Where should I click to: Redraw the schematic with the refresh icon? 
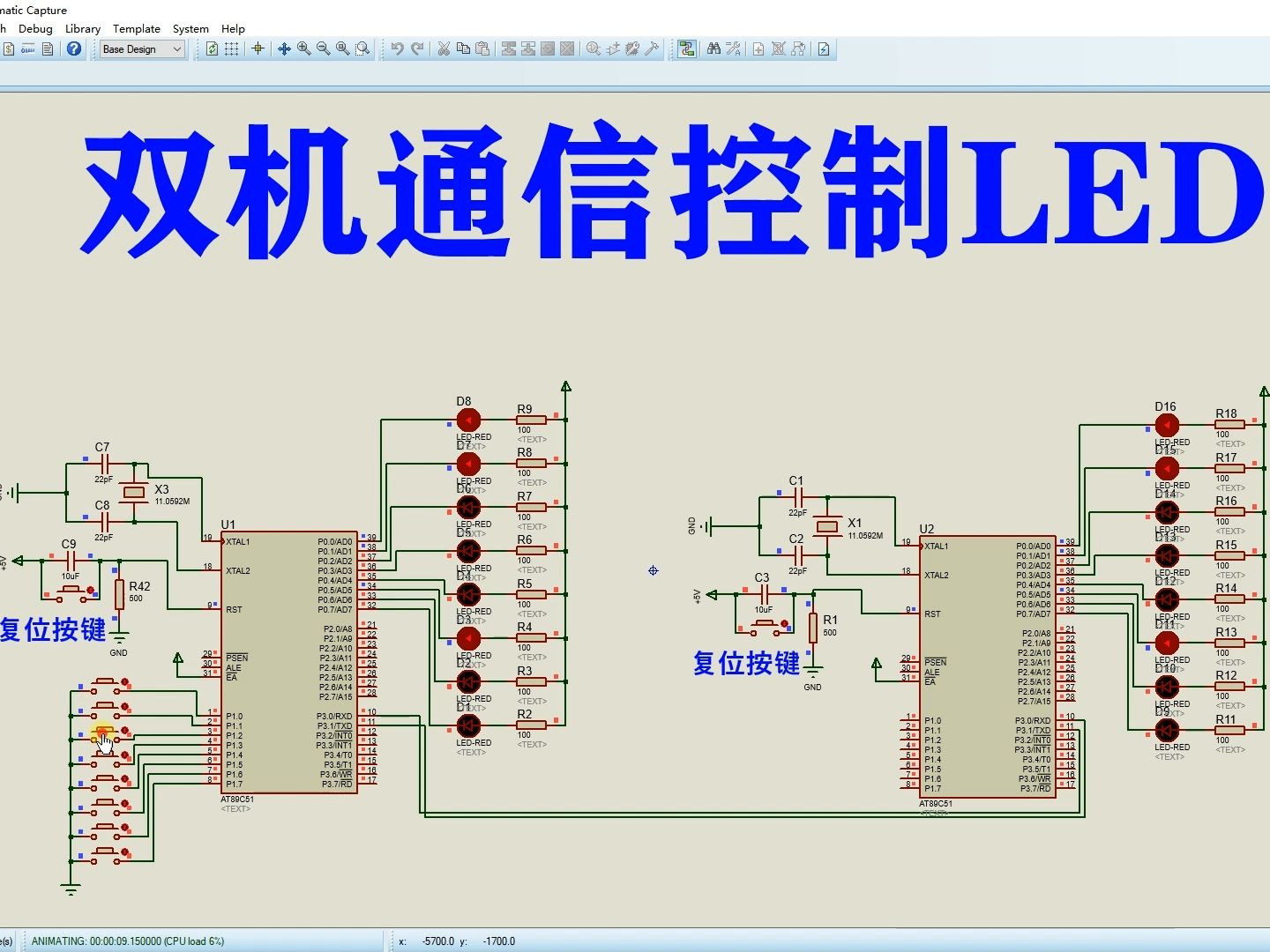[x=212, y=48]
